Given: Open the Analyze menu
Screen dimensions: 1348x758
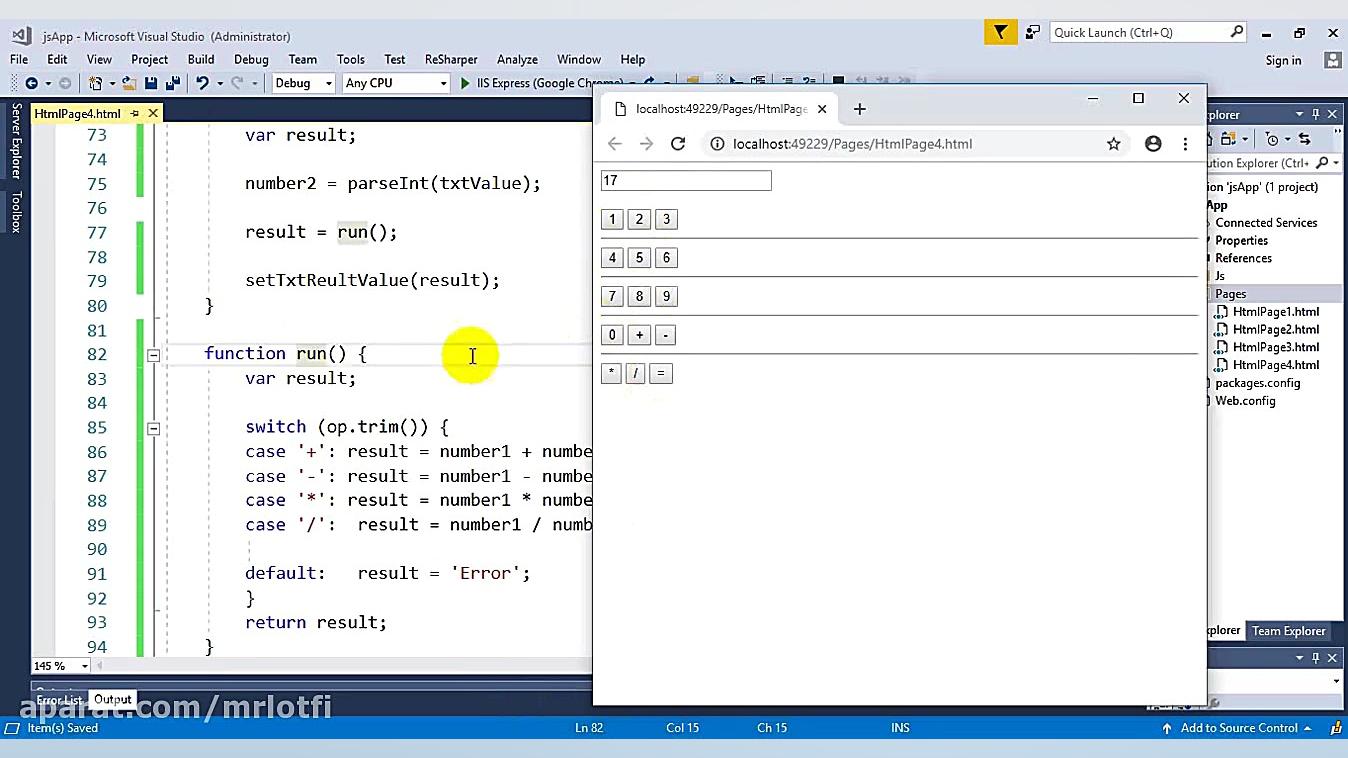Looking at the screenshot, I should tap(517, 59).
